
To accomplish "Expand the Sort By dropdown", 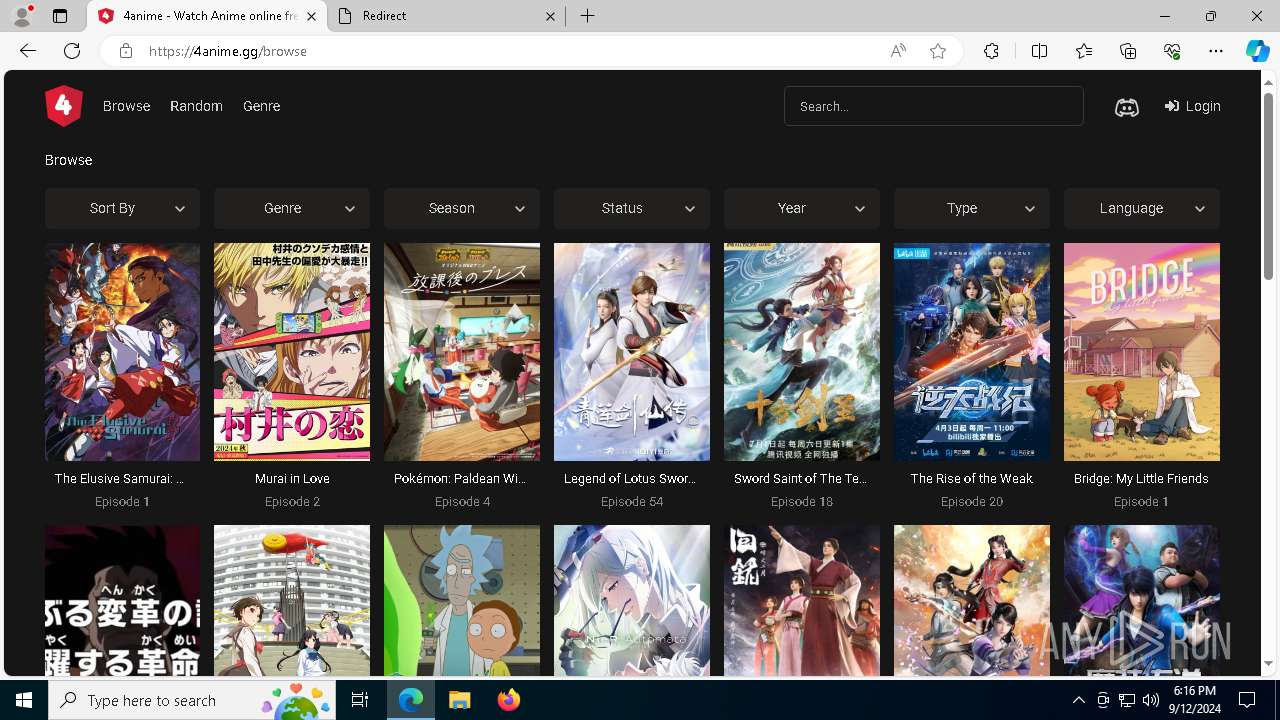I will click(122, 208).
